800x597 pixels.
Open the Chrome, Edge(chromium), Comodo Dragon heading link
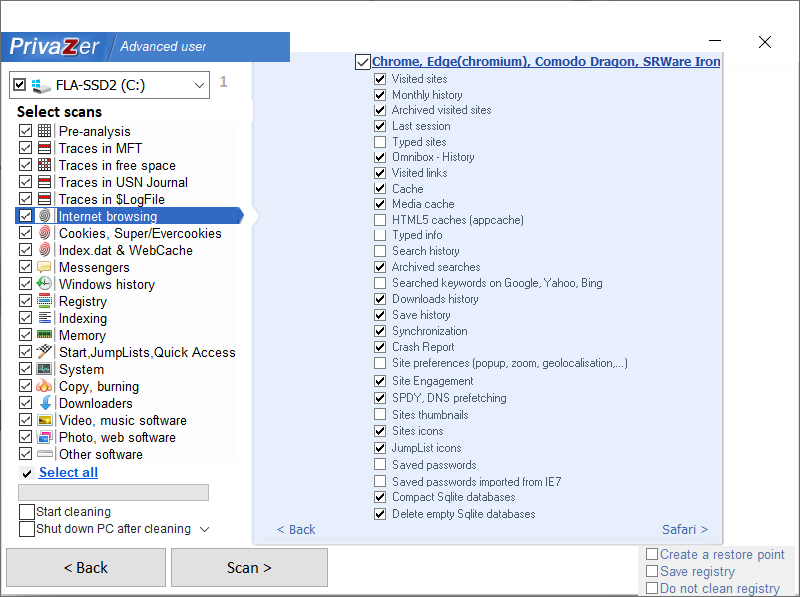tap(546, 62)
